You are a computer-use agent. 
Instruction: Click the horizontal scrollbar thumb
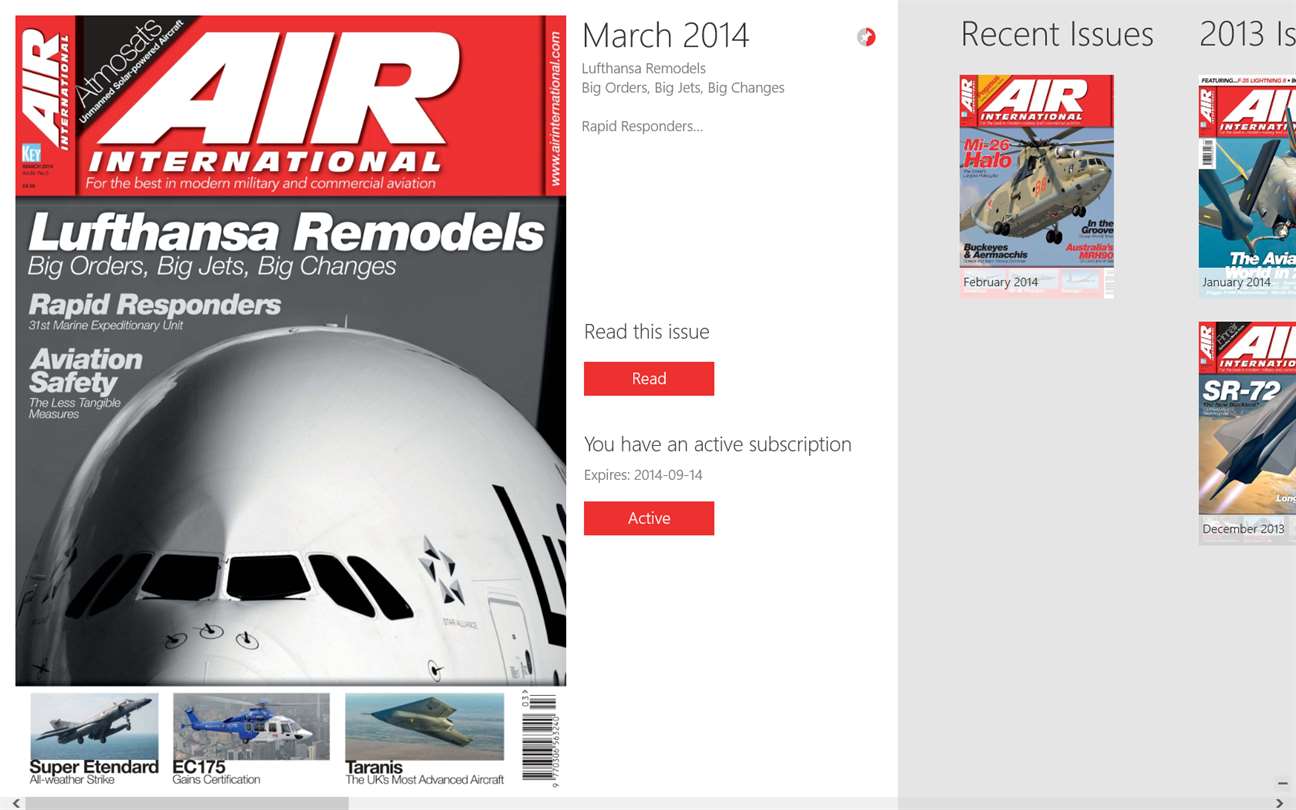click(187, 803)
